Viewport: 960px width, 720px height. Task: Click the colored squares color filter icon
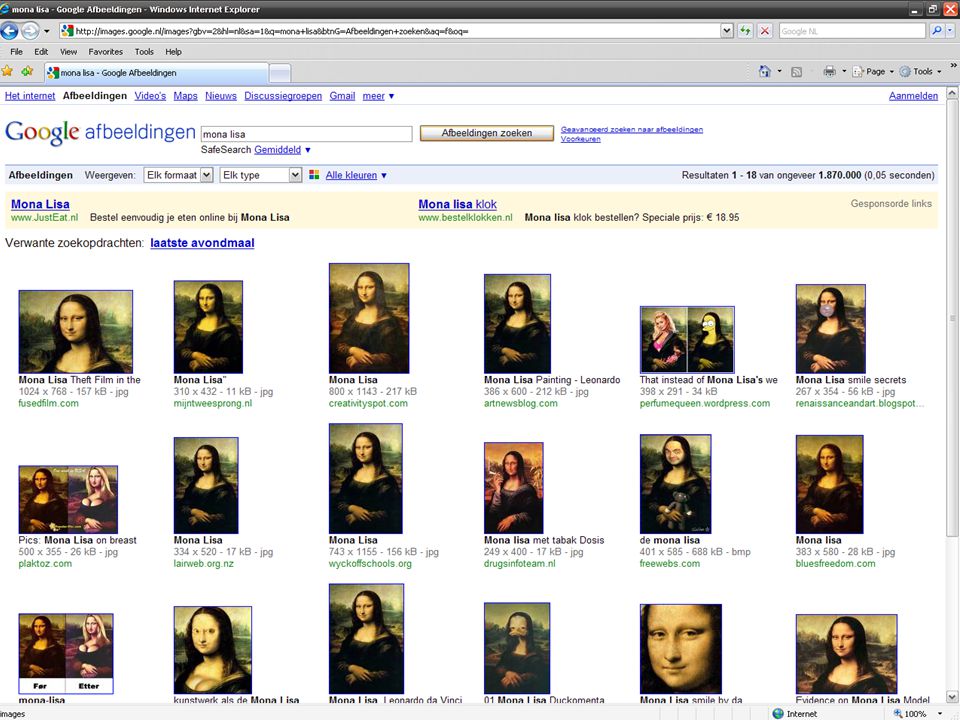(x=314, y=175)
